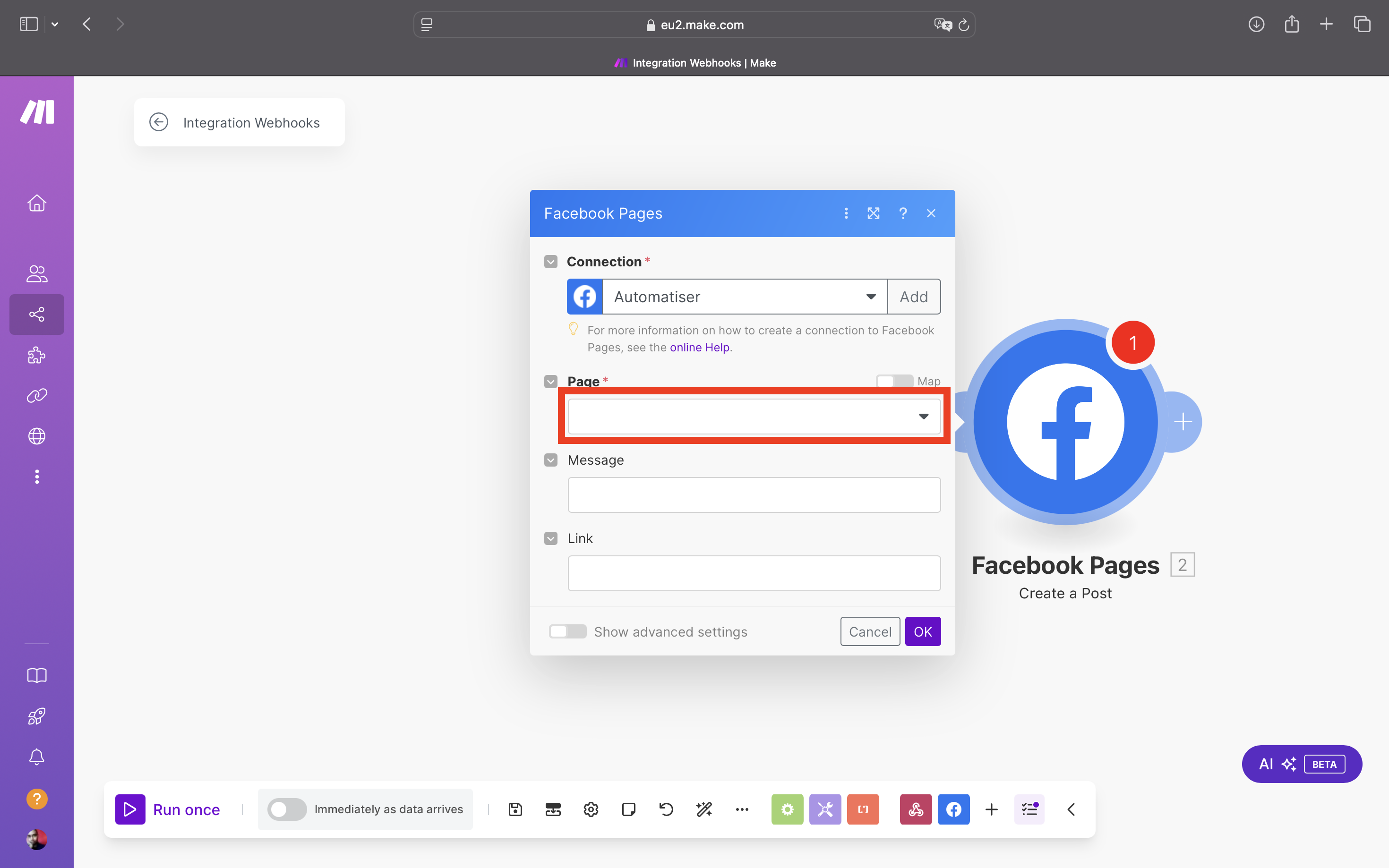Click the Make logo in the sidebar
1389x868 pixels.
click(x=37, y=111)
